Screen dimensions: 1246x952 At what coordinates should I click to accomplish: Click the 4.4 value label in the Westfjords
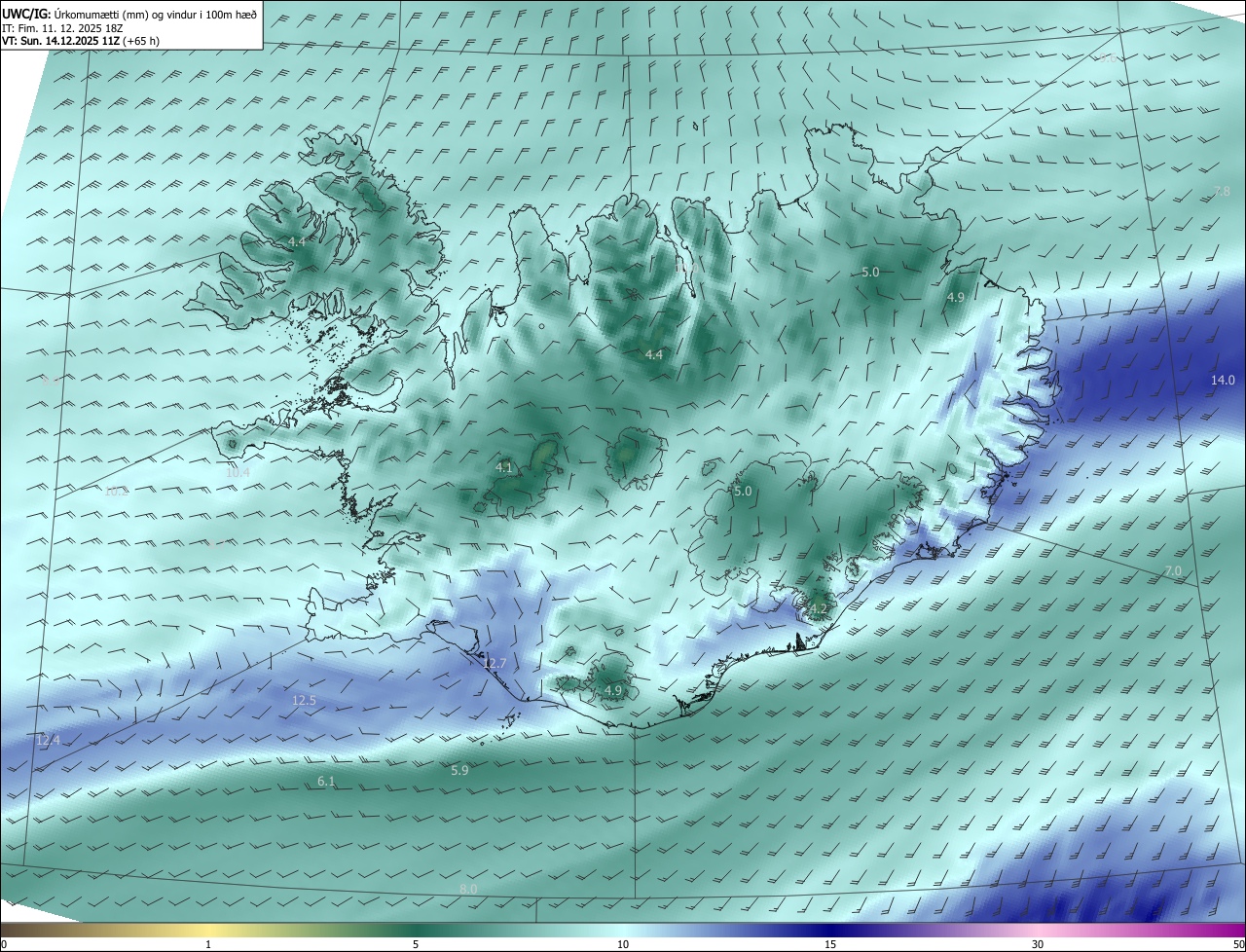click(296, 241)
